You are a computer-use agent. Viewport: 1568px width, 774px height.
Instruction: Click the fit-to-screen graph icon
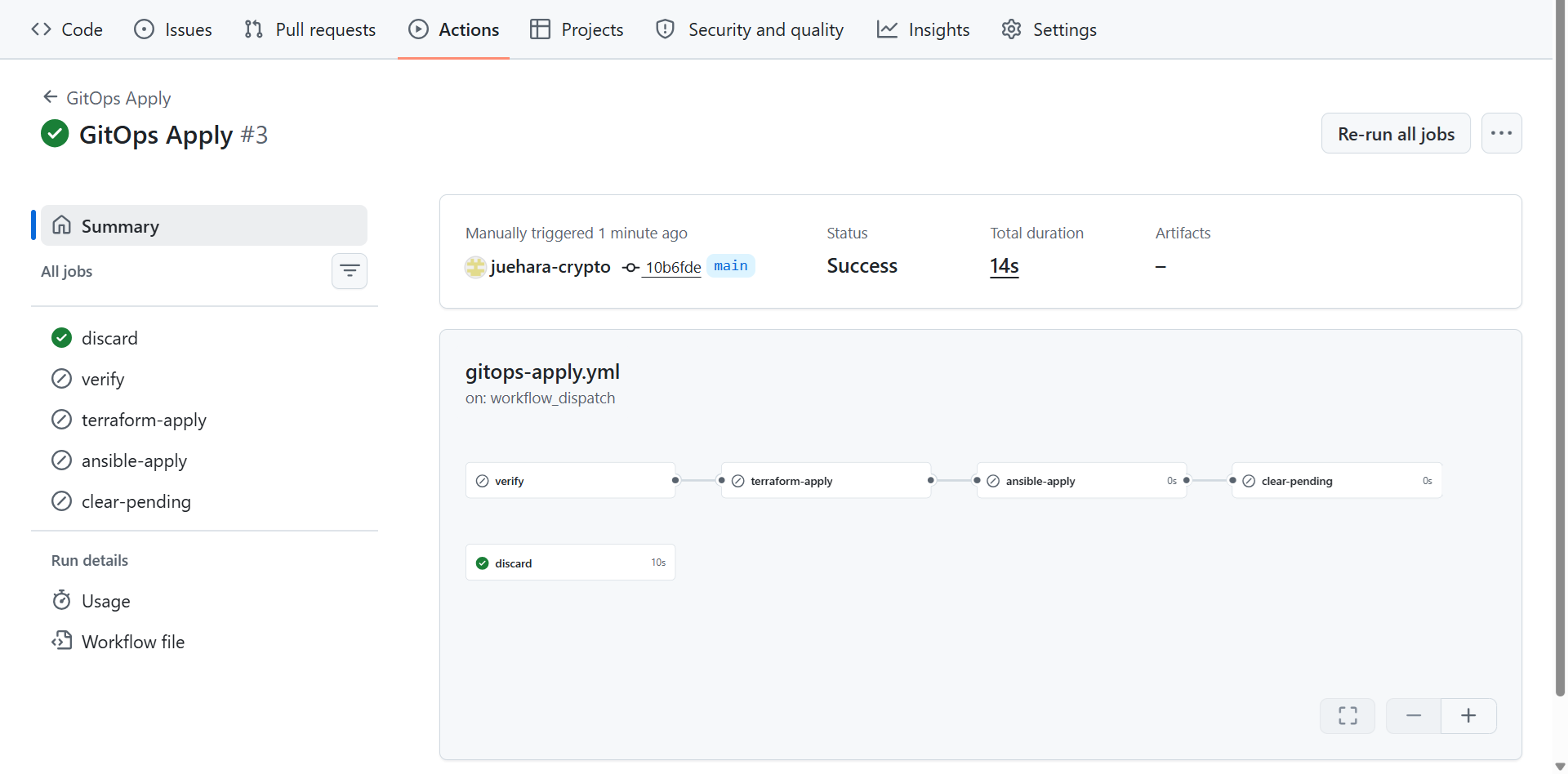click(1348, 716)
